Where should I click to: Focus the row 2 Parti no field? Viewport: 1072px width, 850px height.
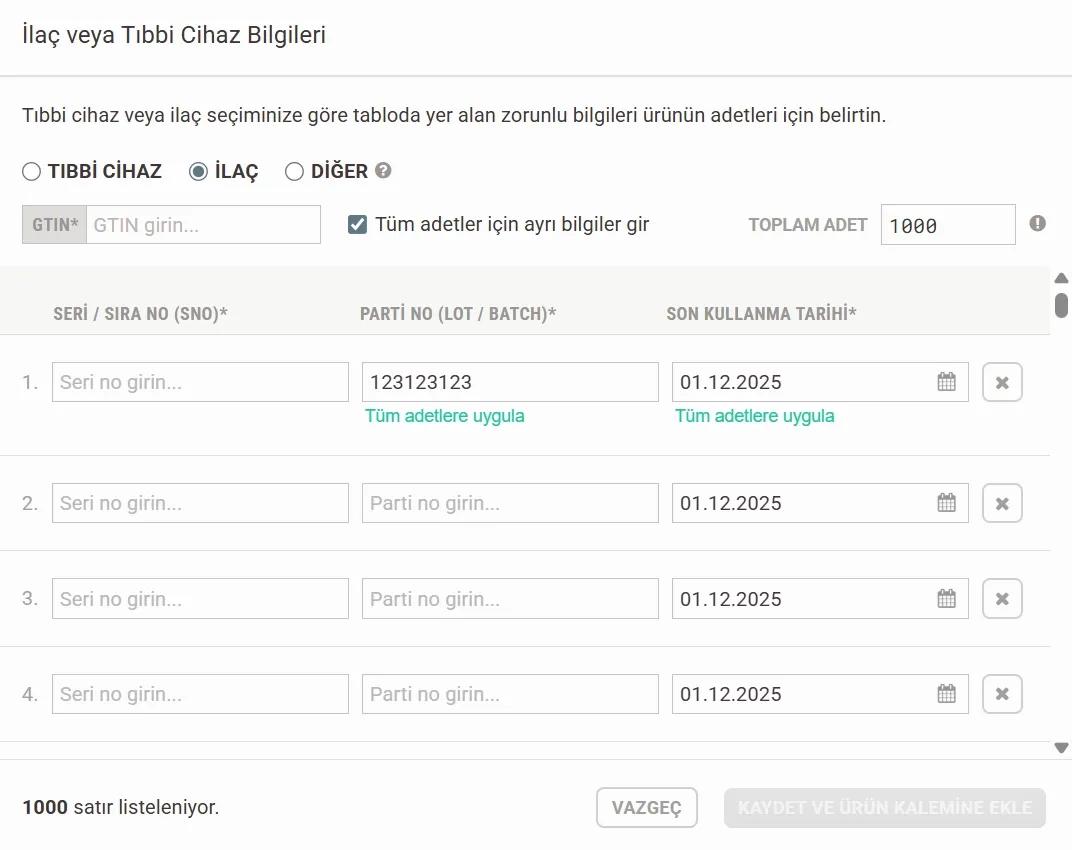click(x=510, y=503)
